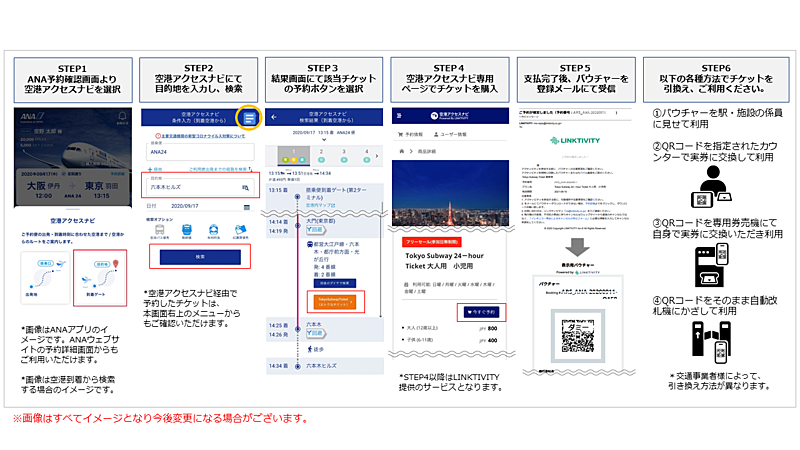Click the ANA logo in app header
Screen dimensions: 800x450
32,118
